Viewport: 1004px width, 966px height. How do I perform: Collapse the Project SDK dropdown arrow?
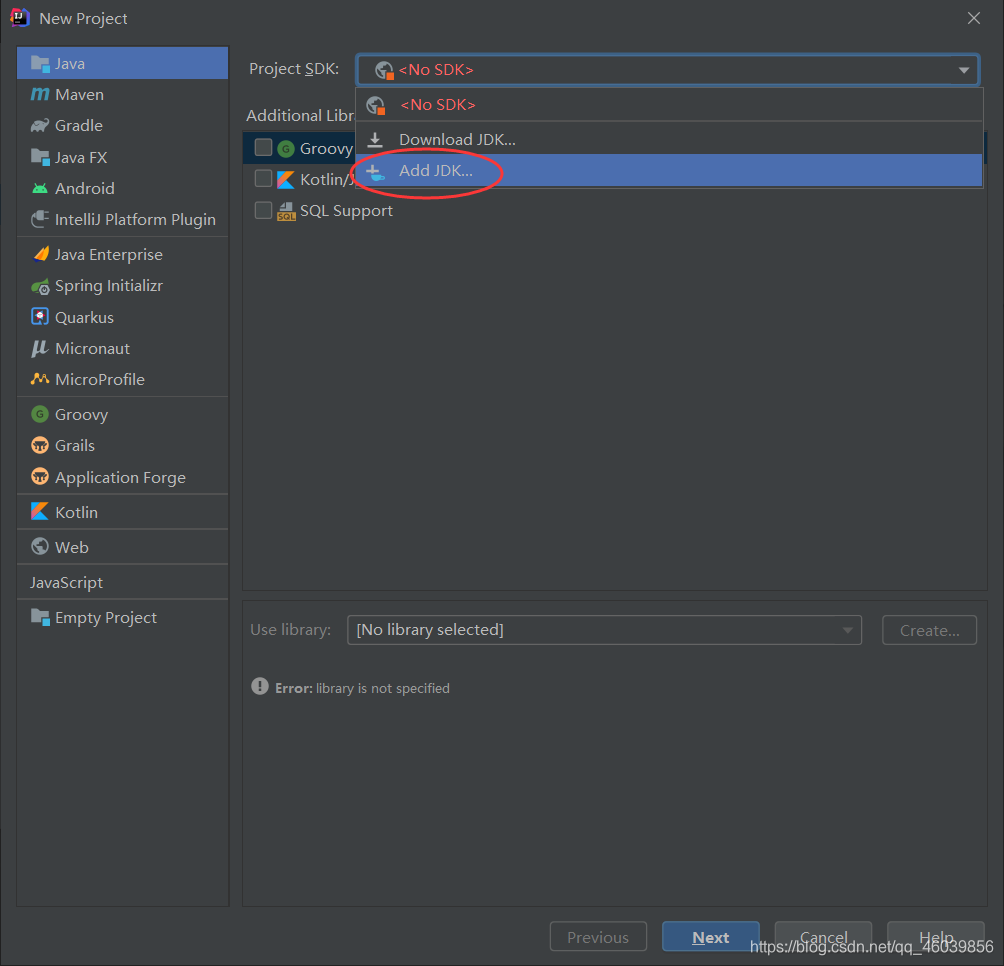click(x=964, y=70)
